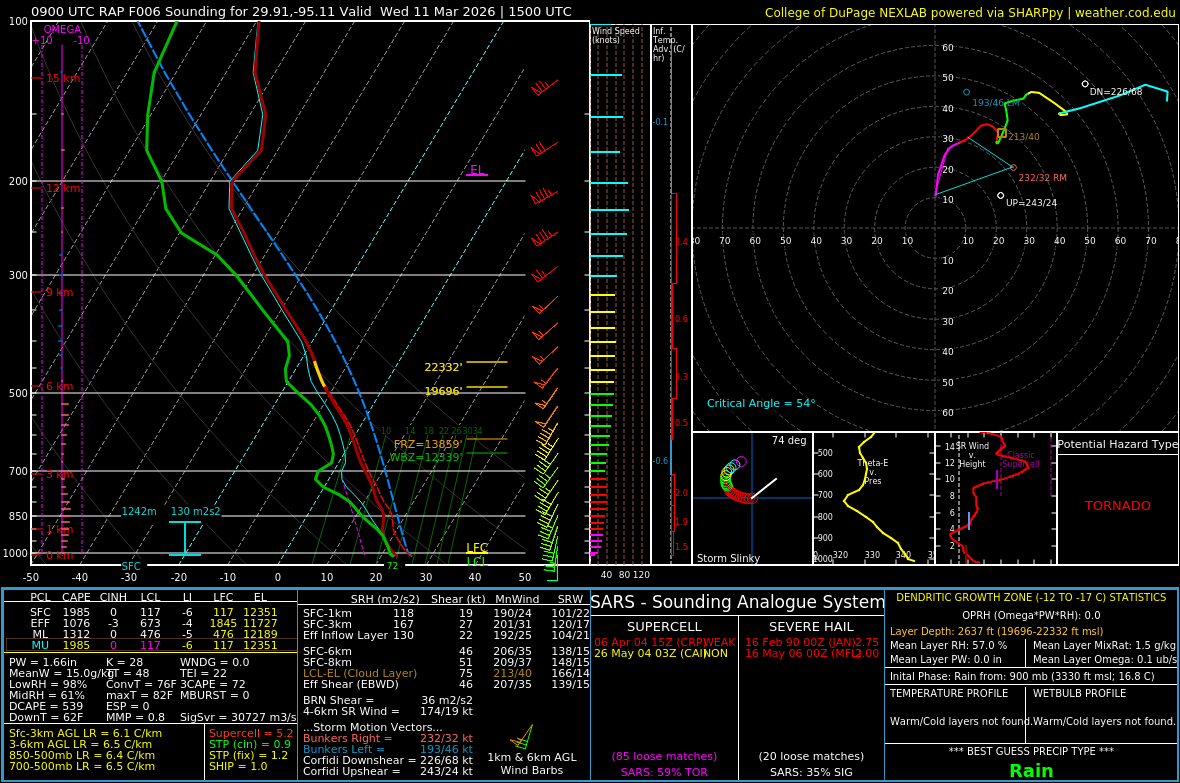Viewport: 1180px width, 783px height.
Task: Select the highlighted 'MU' parcel row
Action: tap(151, 645)
